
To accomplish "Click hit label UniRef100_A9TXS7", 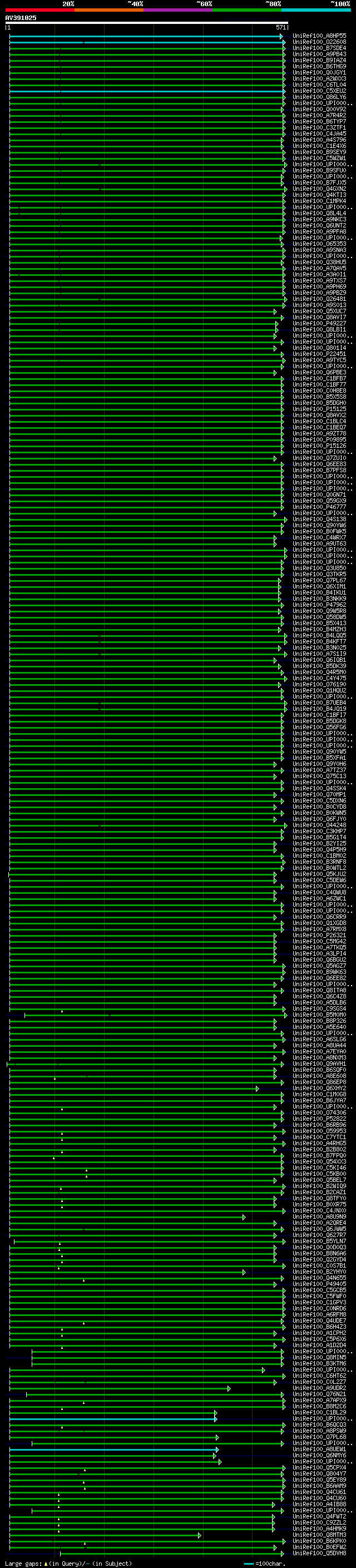I will tap(319, 280).
